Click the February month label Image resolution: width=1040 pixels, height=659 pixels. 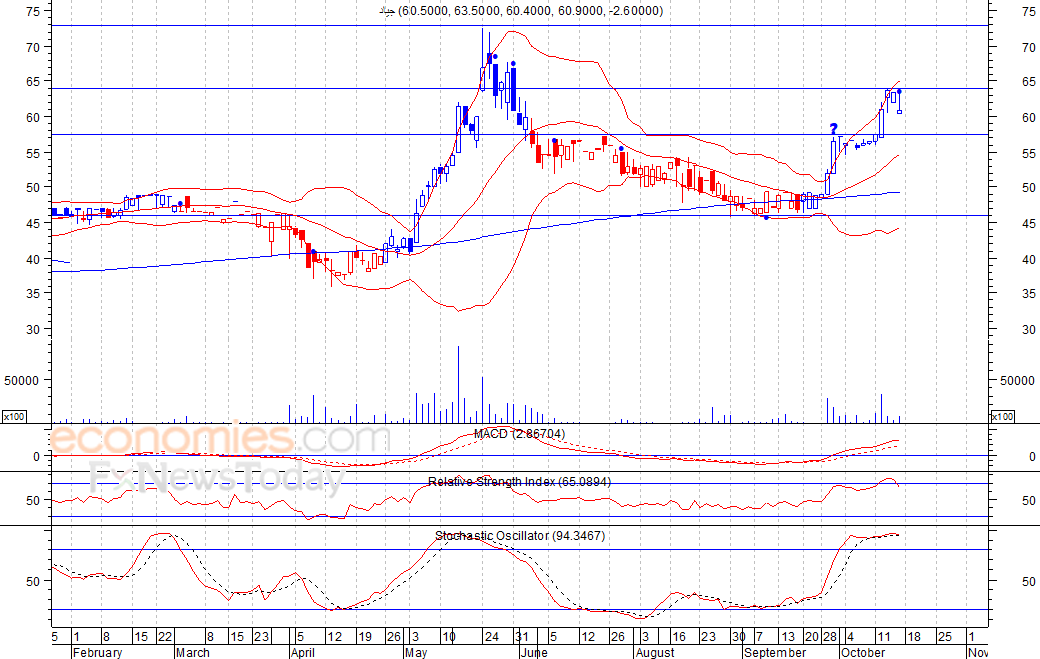(98, 652)
